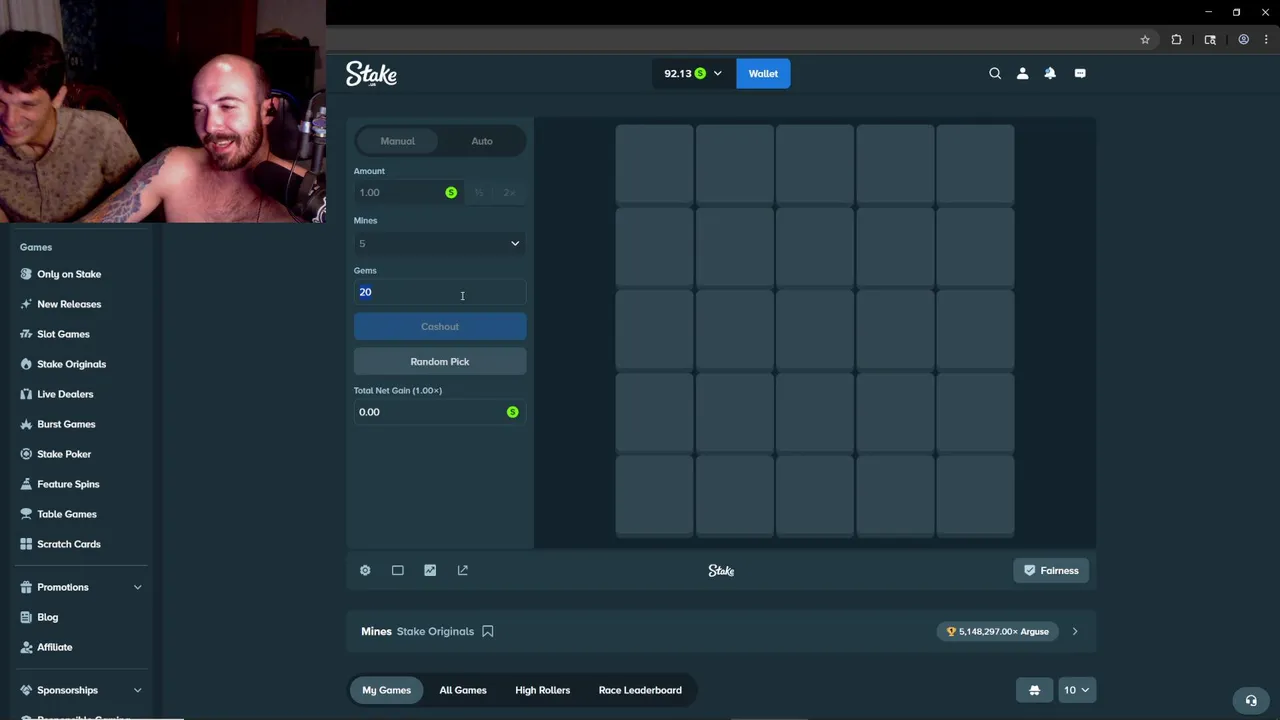Click the Feature Spins icon
Viewport: 1280px width, 720px height.
coord(26,484)
